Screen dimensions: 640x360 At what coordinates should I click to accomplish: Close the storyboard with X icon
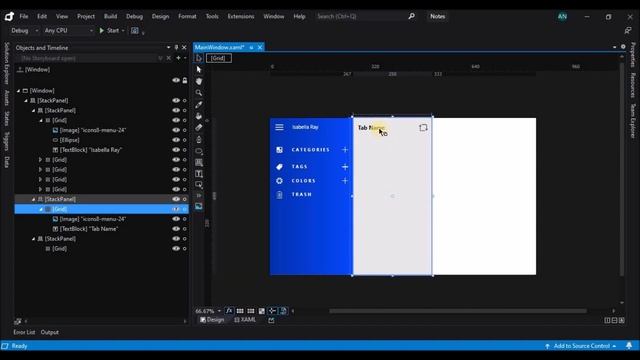(169, 58)
